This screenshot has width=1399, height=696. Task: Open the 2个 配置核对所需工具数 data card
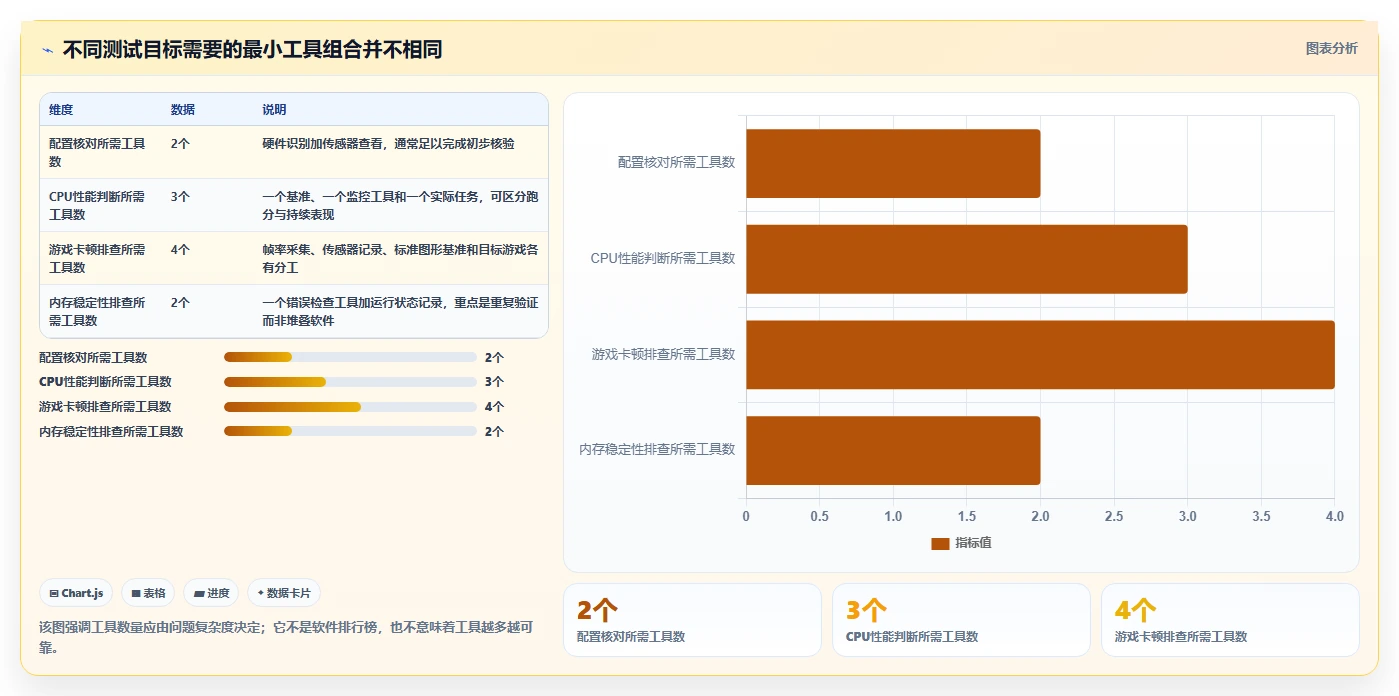coord(692,620)
